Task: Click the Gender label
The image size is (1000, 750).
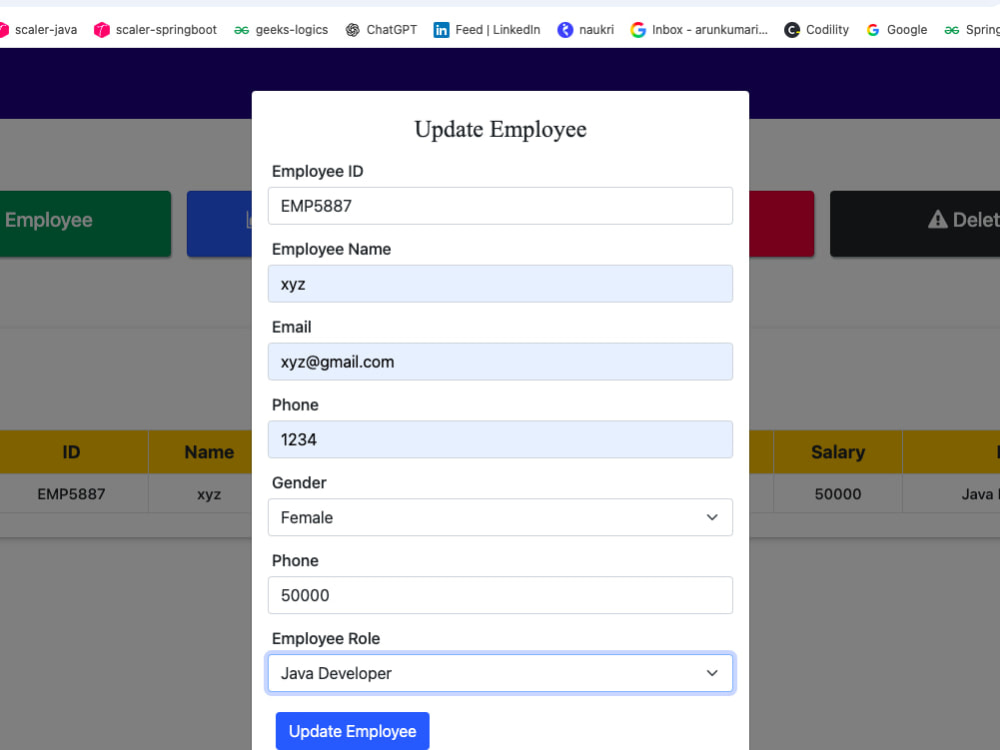Action: click(x=299, y=483)
